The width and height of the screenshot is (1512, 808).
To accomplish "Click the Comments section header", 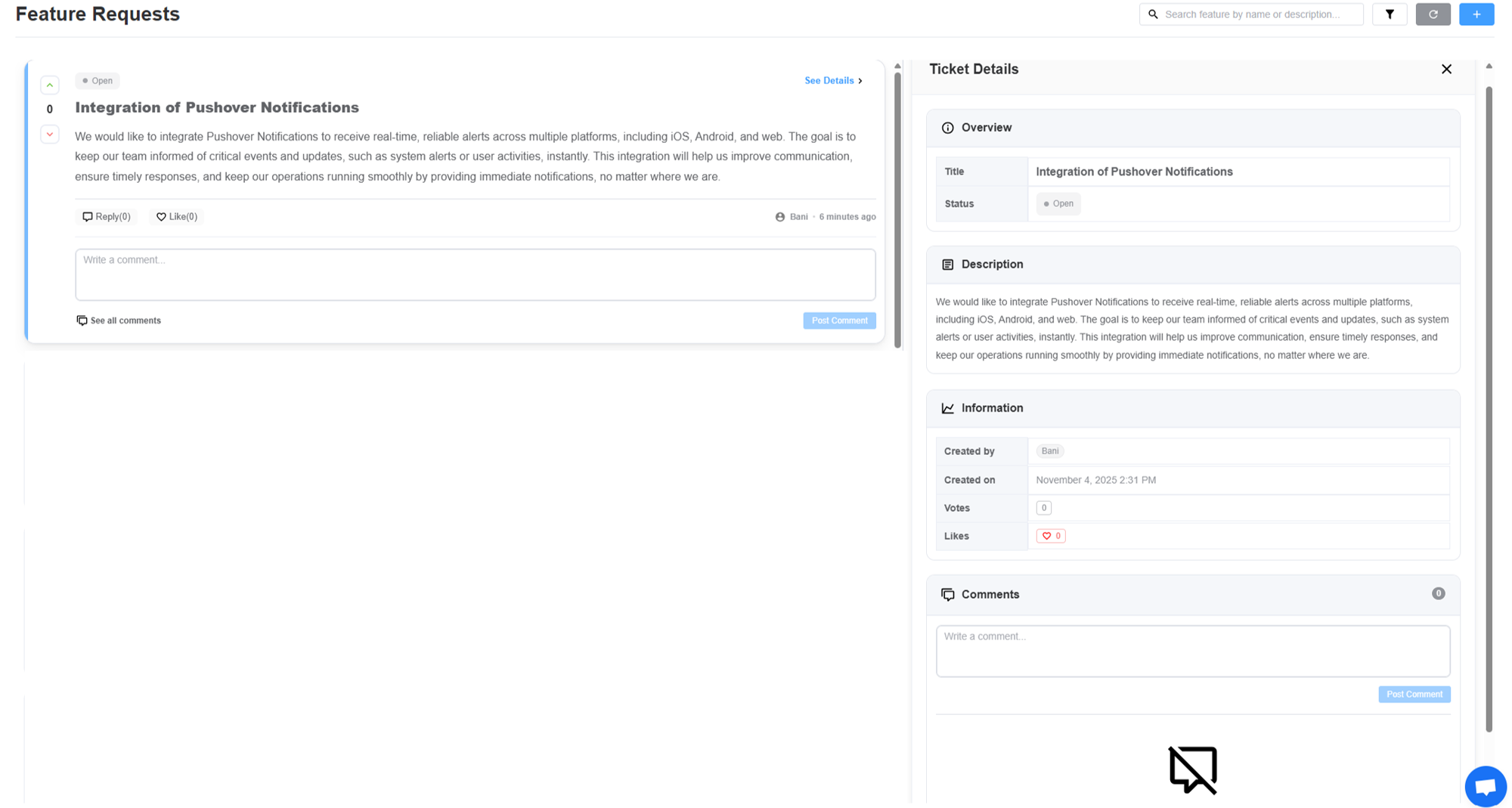I will pyautogui.click(x=990, y=595).
